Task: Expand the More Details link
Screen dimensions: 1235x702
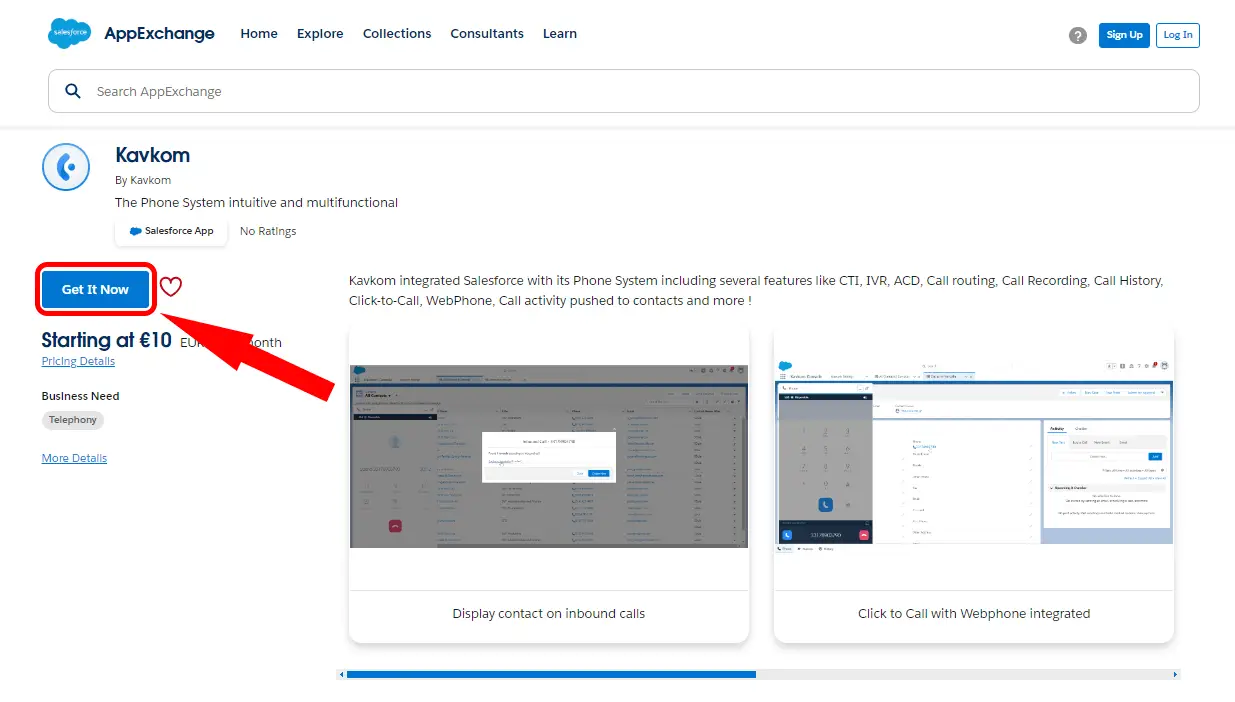Action: pos(74,458)
